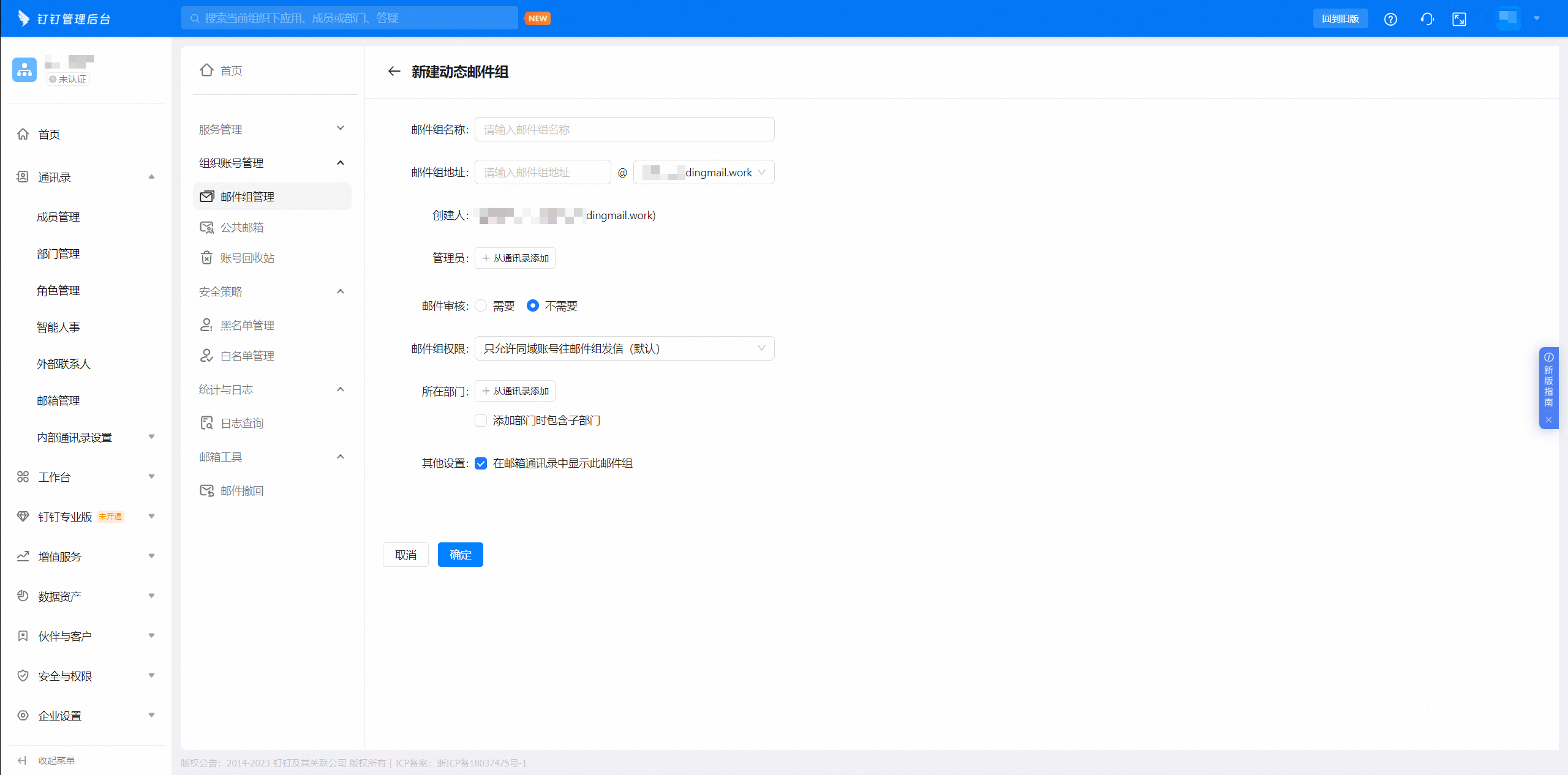This screenshot has height=775, width=1568.
Task: Go to 首页 in the left sidebar
Action: [x=49, y=134]
